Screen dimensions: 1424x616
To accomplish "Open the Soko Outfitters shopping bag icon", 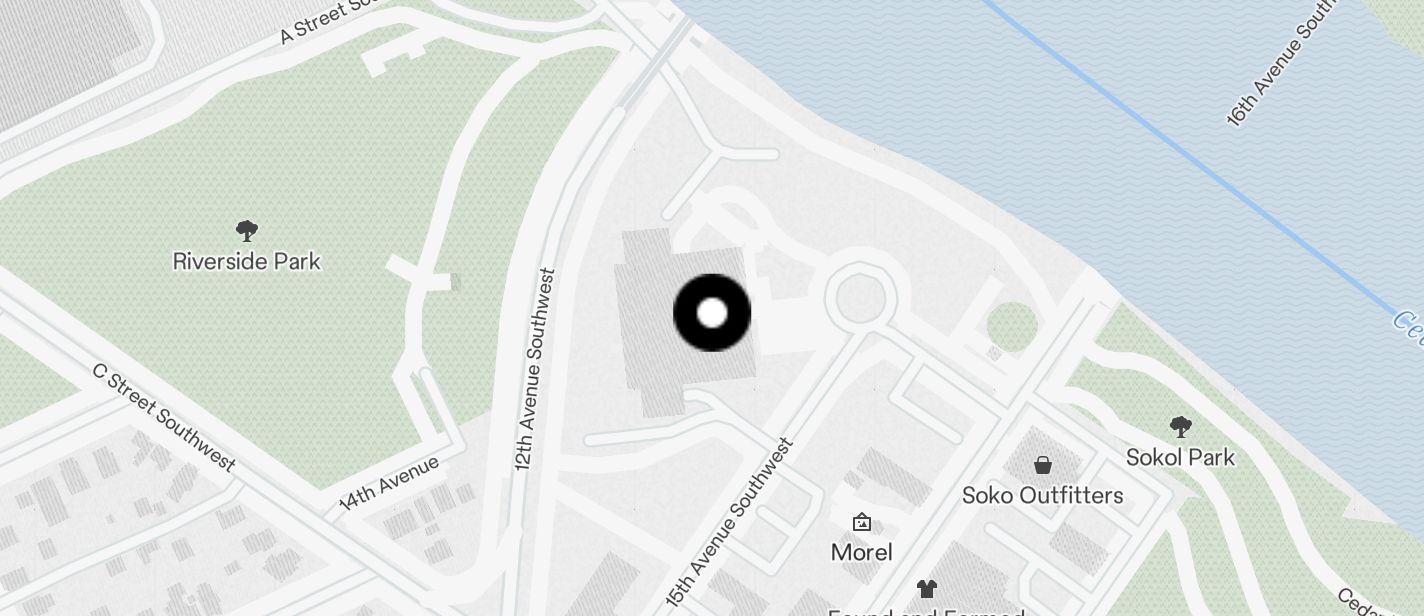I will pos(1043,465).
